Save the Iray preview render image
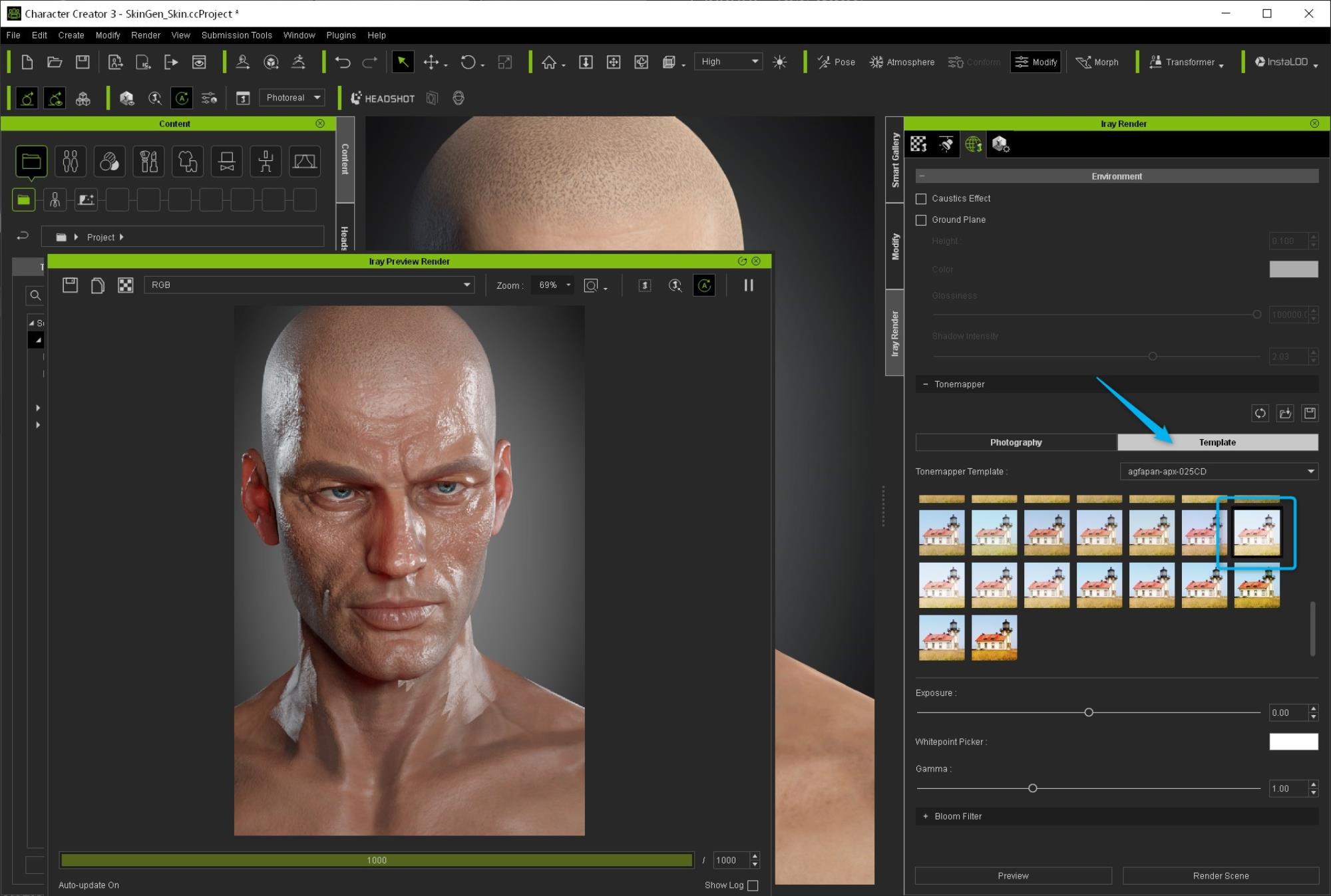 coord(70,285)
